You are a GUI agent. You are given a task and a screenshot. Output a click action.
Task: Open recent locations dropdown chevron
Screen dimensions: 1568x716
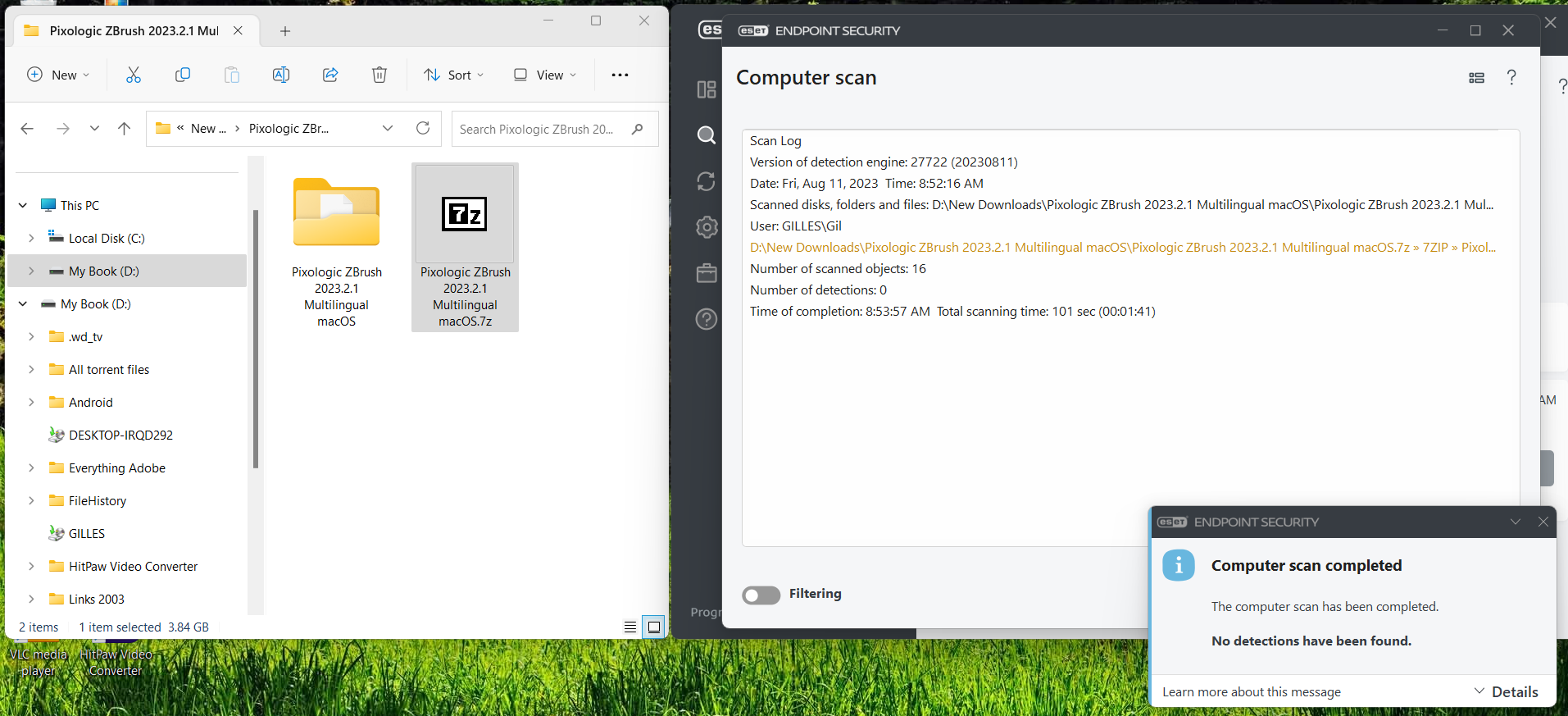pyautogui.click(x=94, y=129)
